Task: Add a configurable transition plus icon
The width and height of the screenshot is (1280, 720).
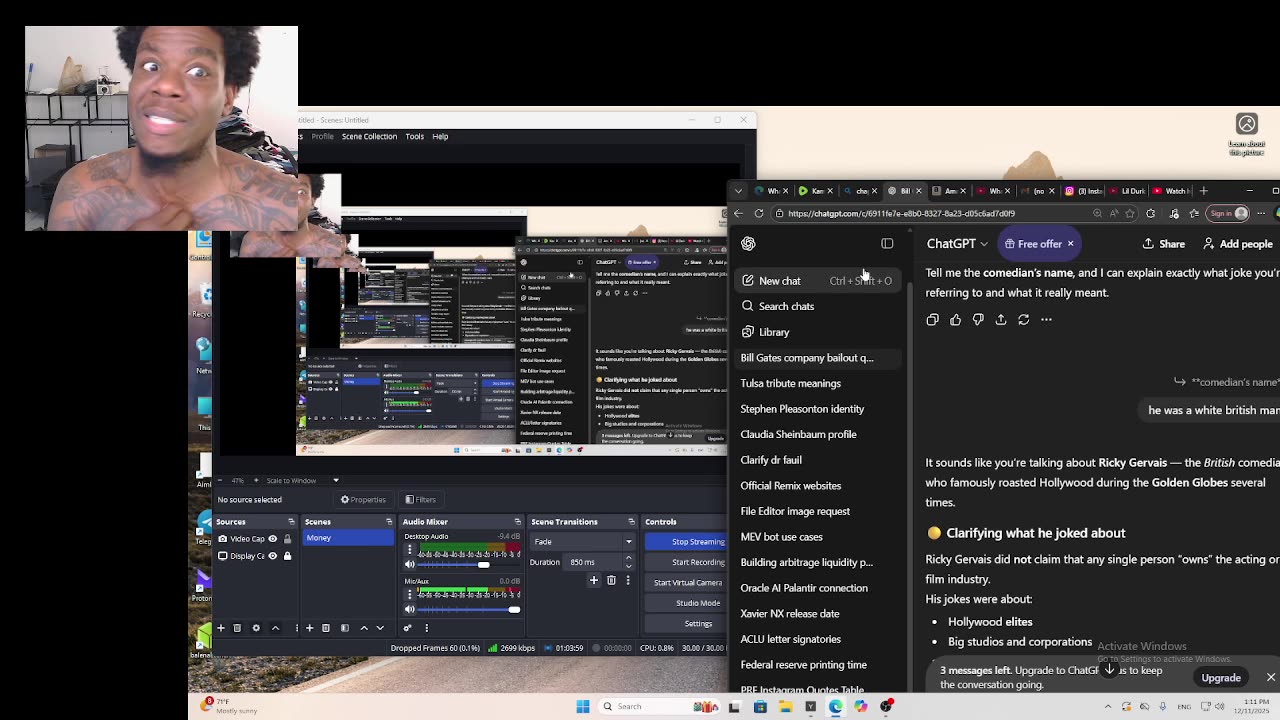Action: (594, 580)
